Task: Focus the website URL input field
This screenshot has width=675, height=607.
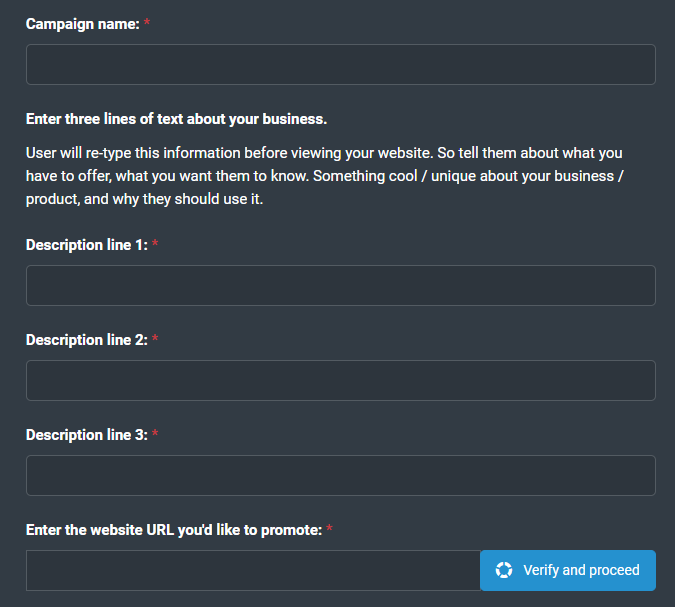Action: 253,570
